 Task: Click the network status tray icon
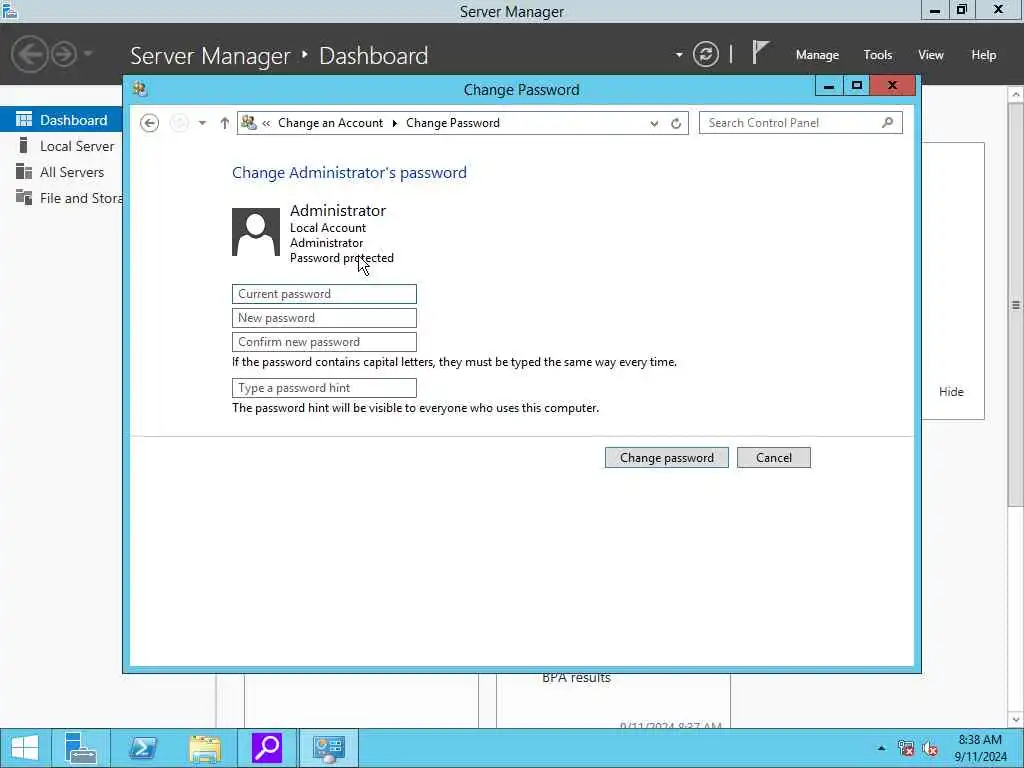(x=906, y=748)
